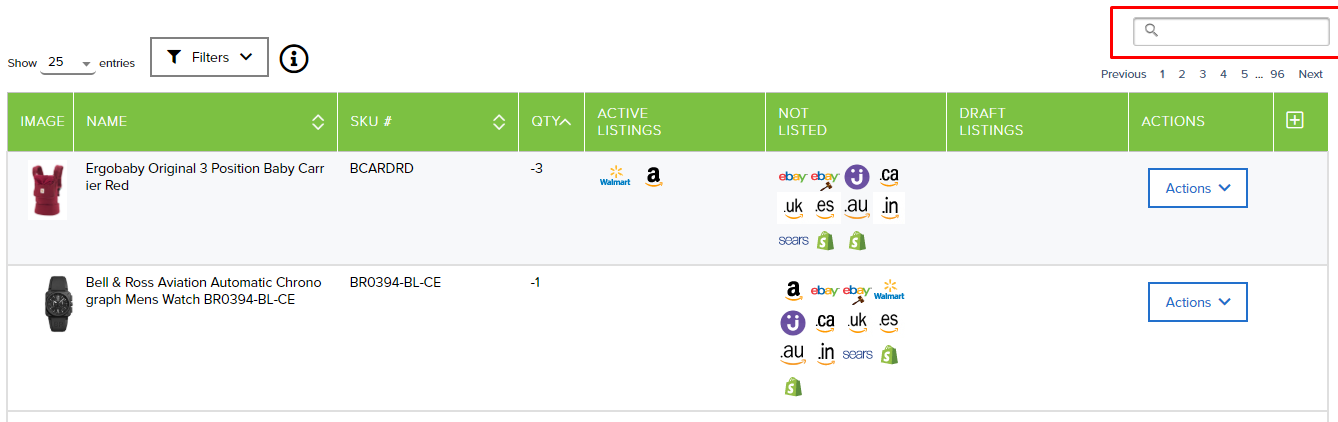The image size is (1338, 422).
Task: Click Sears icon in the Ergobaby row
Action: pos(793,240)
